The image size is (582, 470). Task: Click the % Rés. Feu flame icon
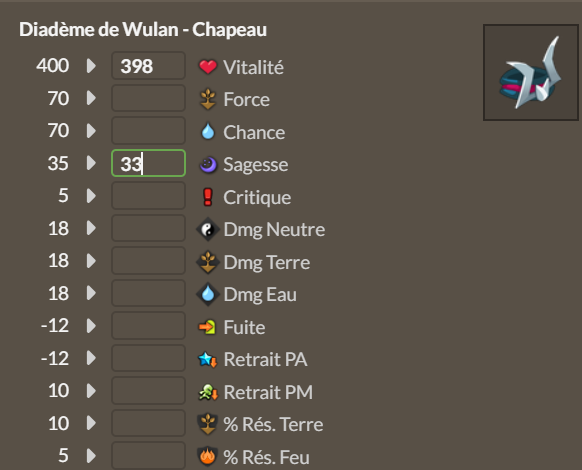[208, 456]
